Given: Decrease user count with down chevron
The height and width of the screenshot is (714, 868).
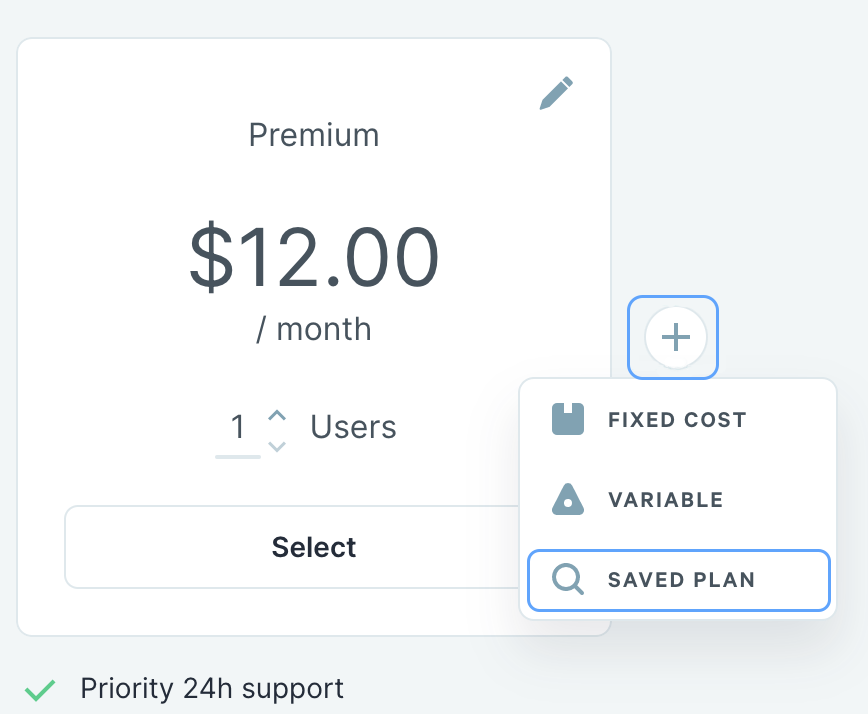Looking at the screenshot, I should [x=277, y=446].
